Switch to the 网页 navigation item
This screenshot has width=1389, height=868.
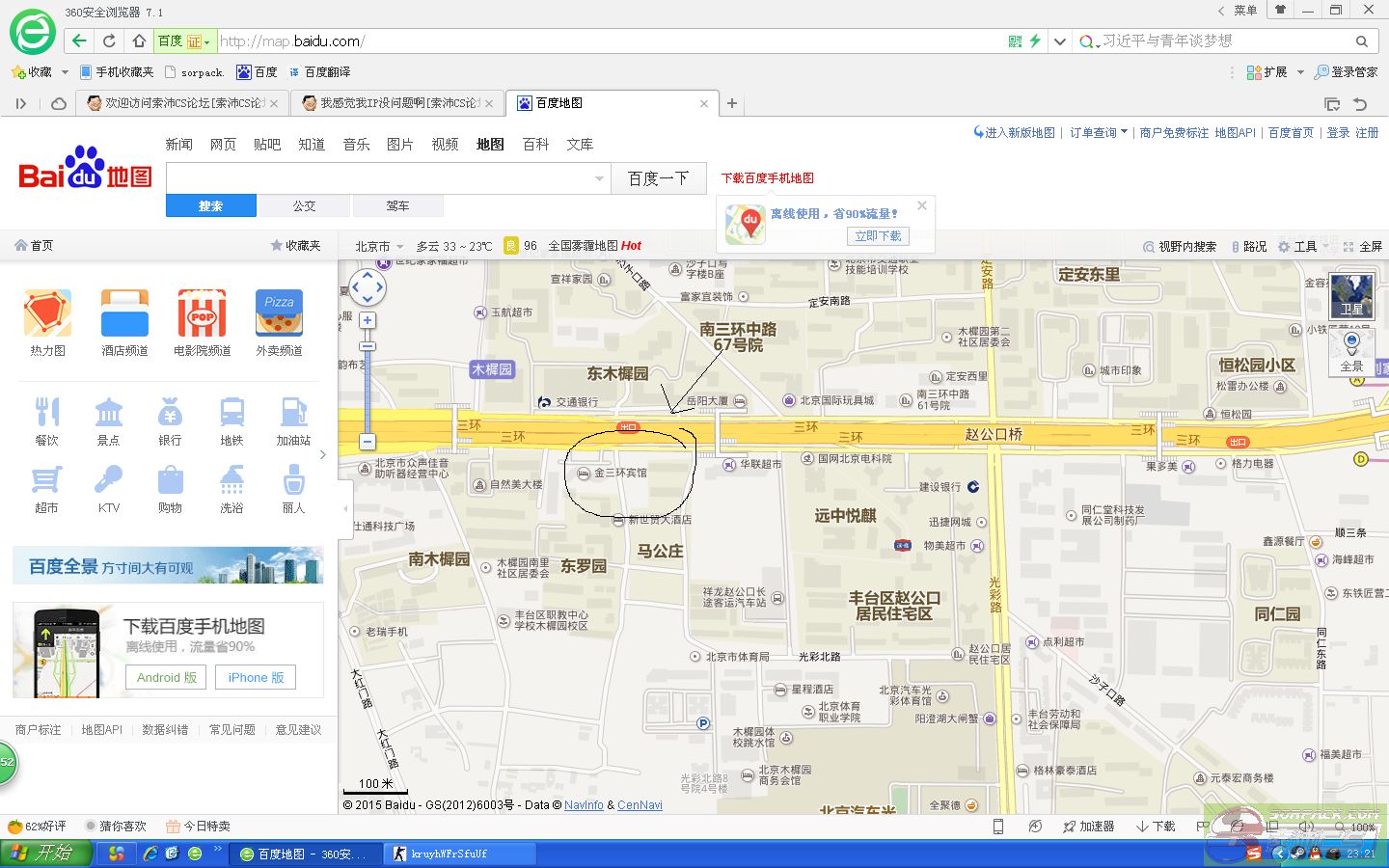pyautogui.click(x=223, y=145)
